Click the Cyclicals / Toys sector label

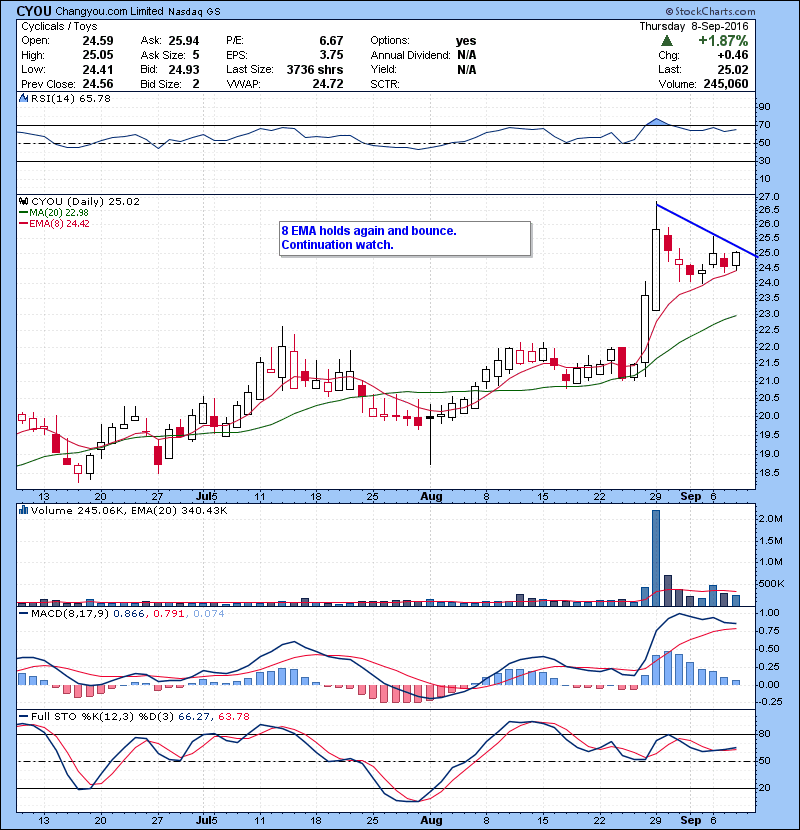[x=59, y=26]
